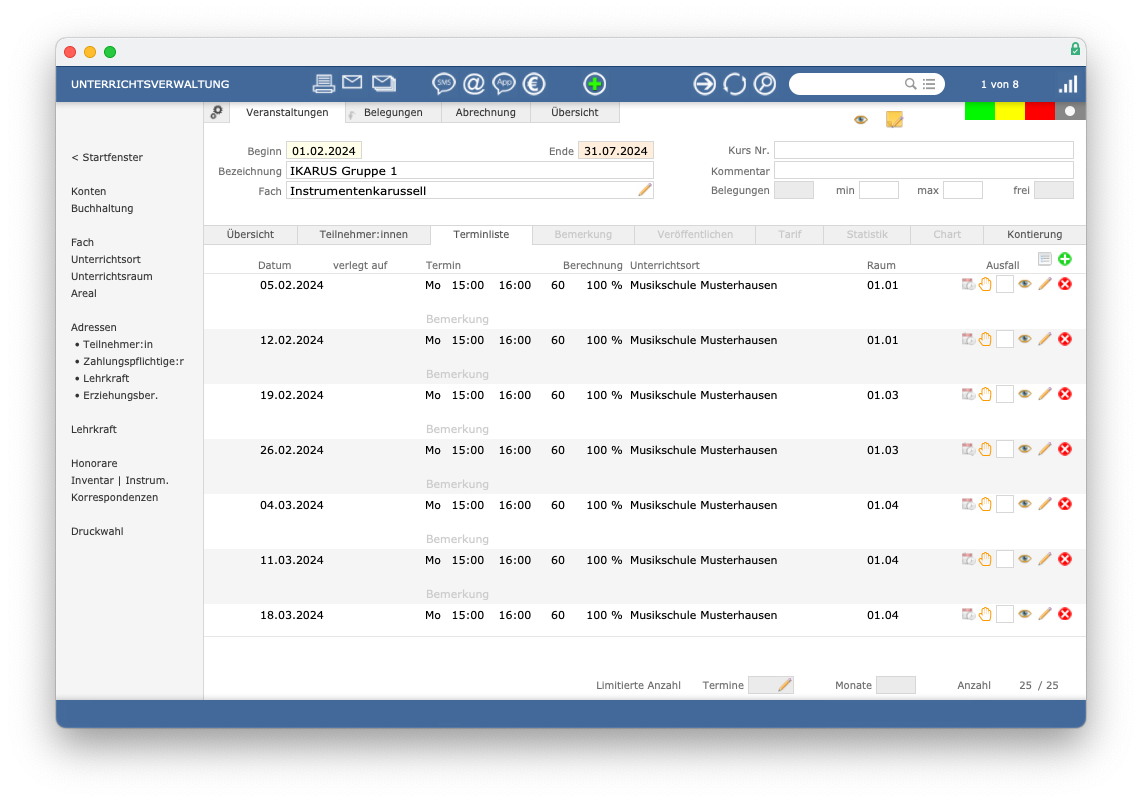Check the Ausfall box for 05.02.2024
The width and height of the screenshot is (1142, 802).
pos(1004,284)
